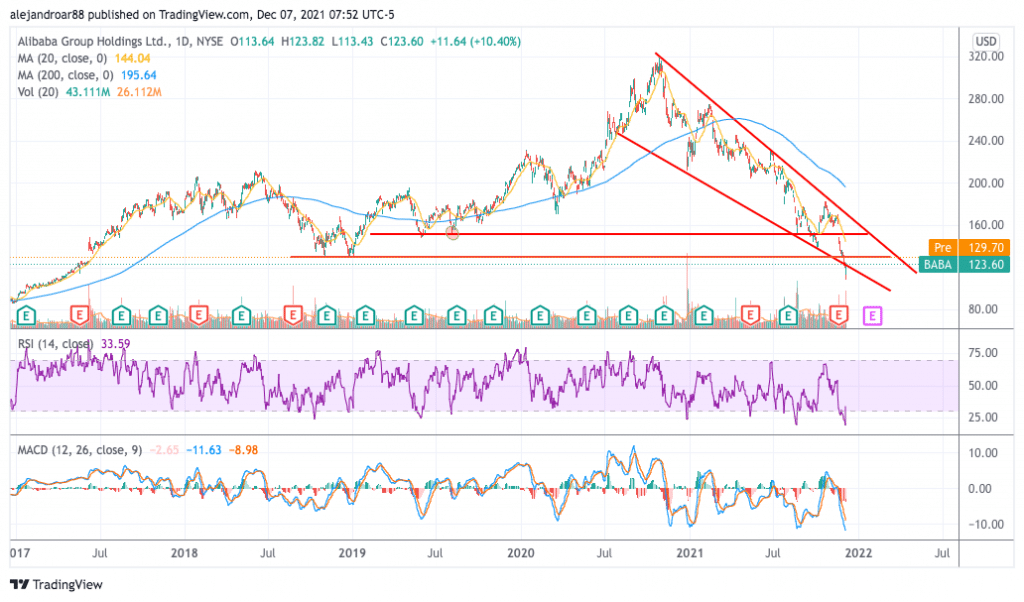Click the orange Pre 129.70 price tag
The height and width of the screenshot is (602, 1024).
coord(969,247)
